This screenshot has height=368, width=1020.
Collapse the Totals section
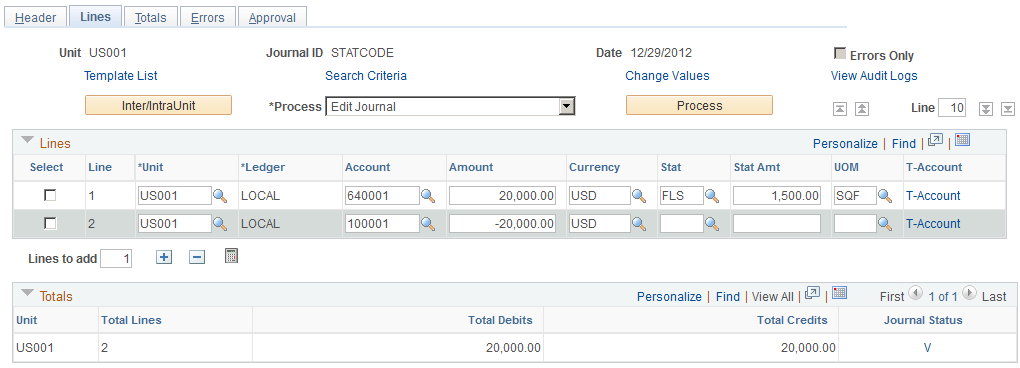tap(27, 293)
